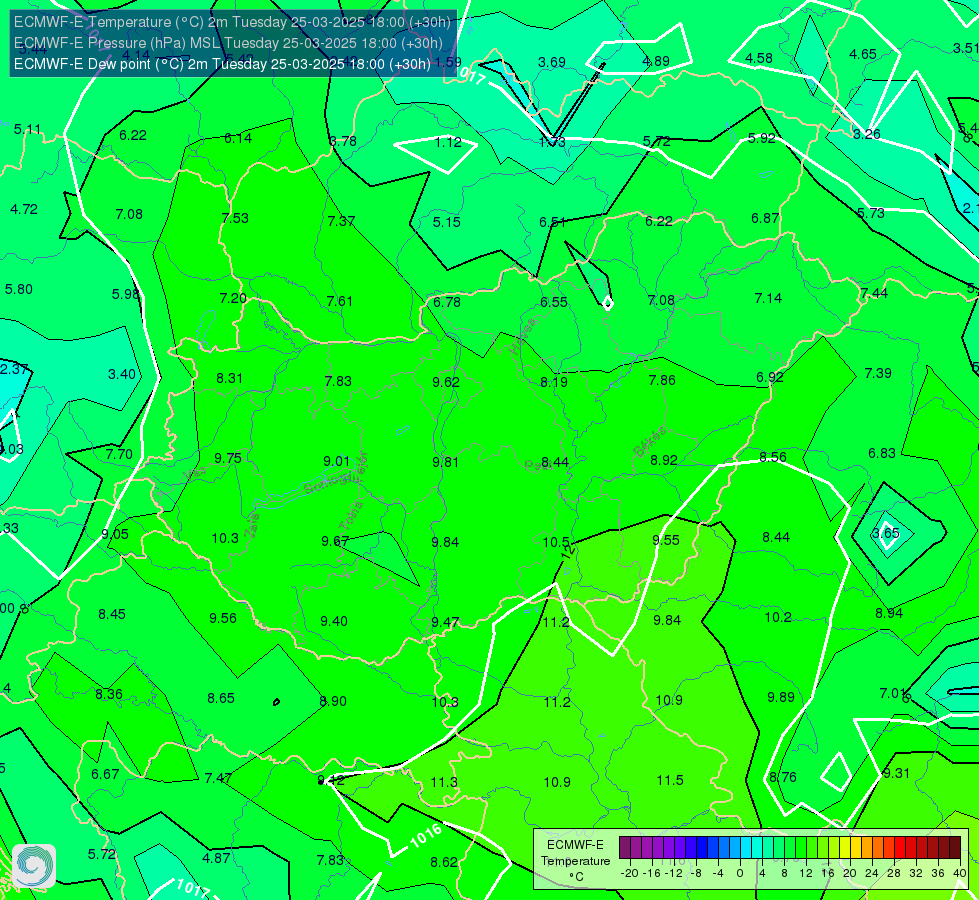979x900 pixels.
Task: Click the 7.37 temperature value
Action: point(341,221)
